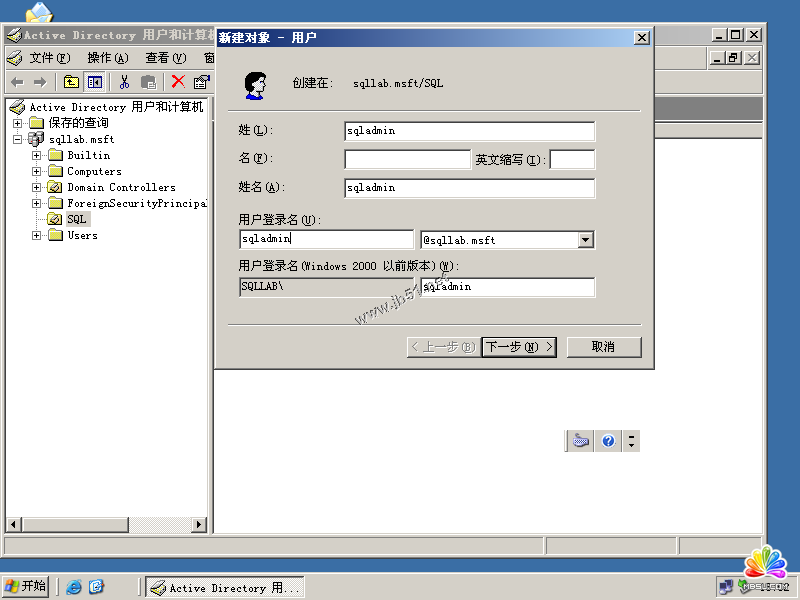Open Properties via the toolbar icon

click(201, 82)
